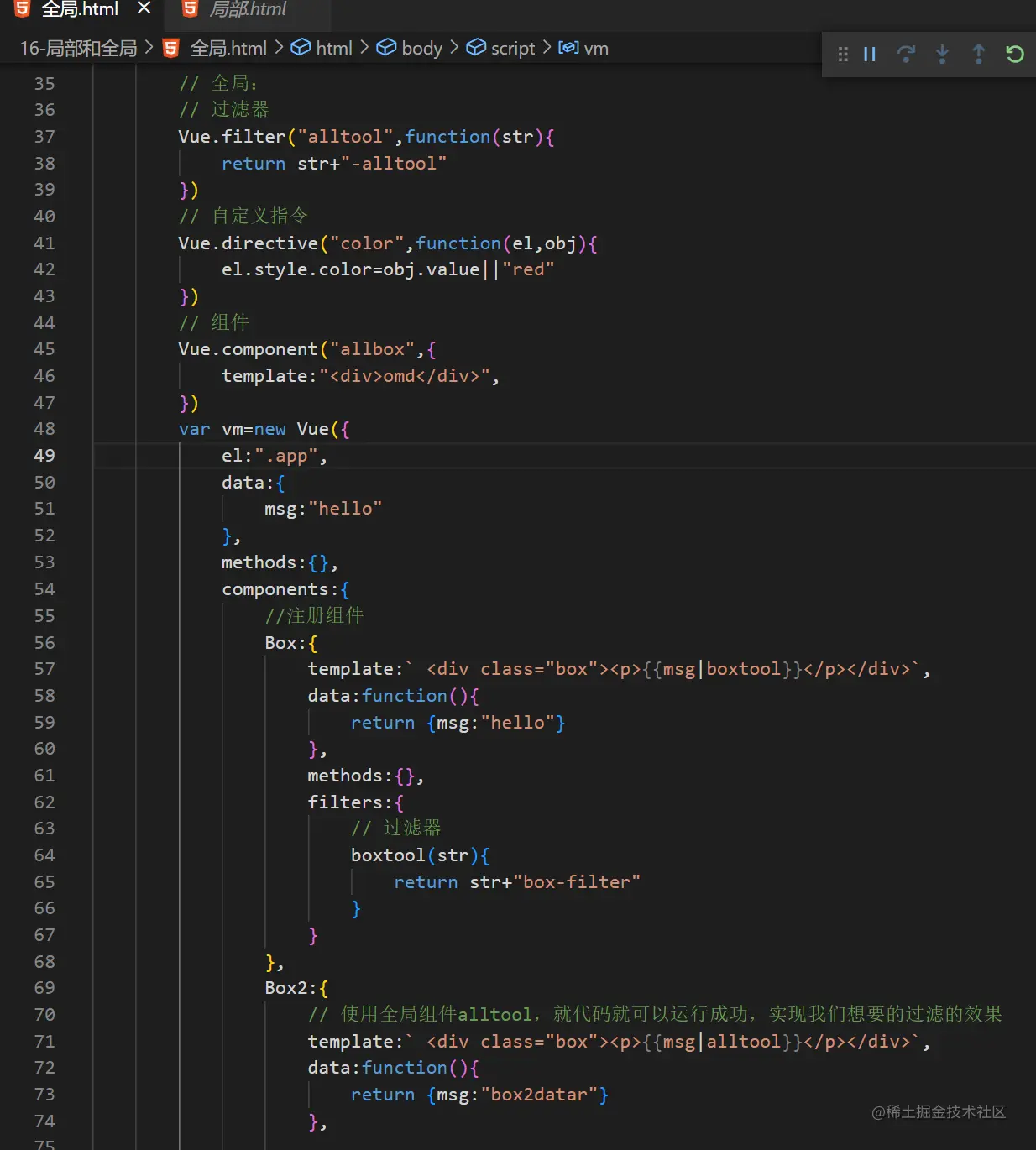The height and width of the screenshot is (1150, 1036).
Task: Click the ".app" string on line 49
Action: coord(286,456)
